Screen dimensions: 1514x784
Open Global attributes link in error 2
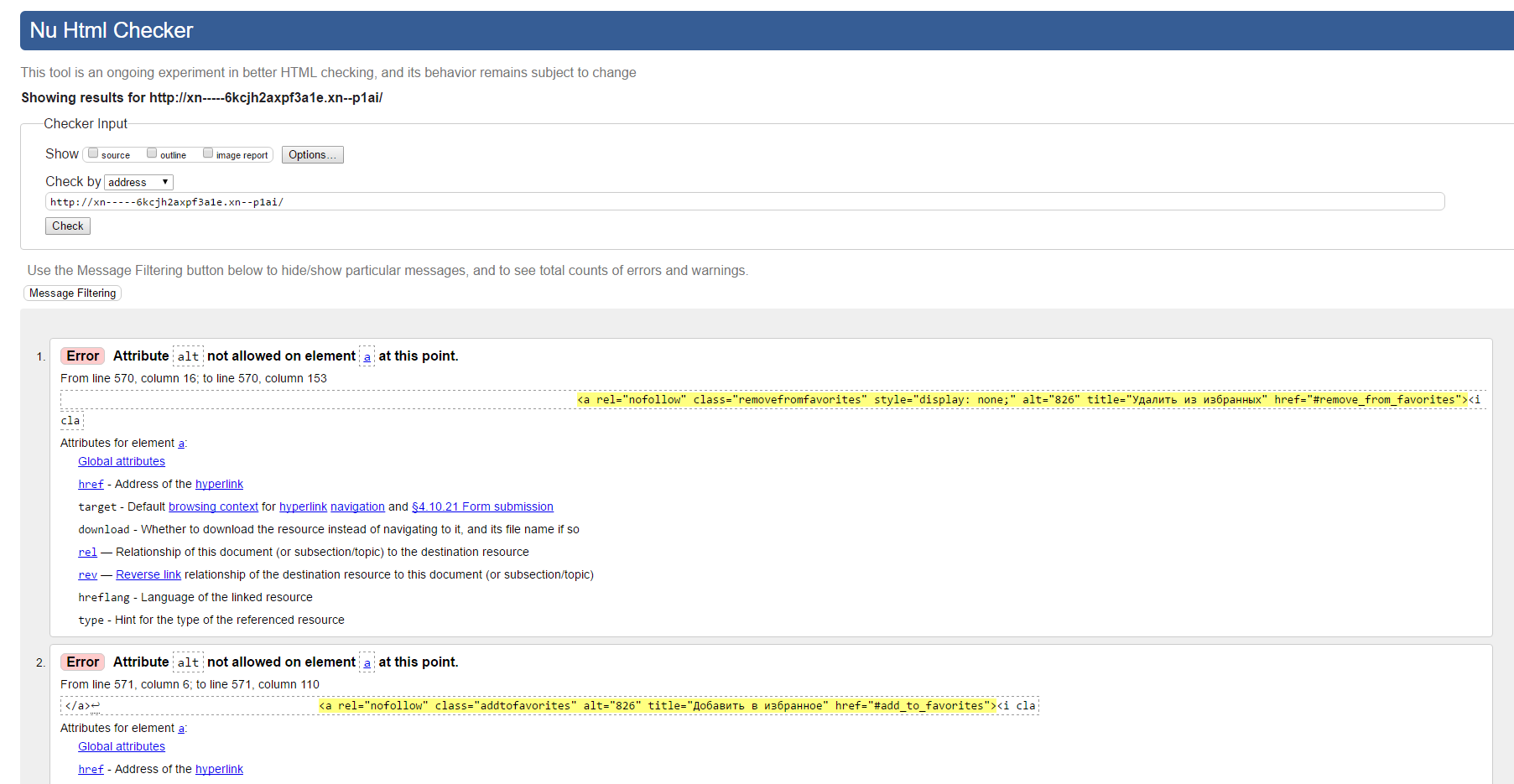[x=122, y=747]
